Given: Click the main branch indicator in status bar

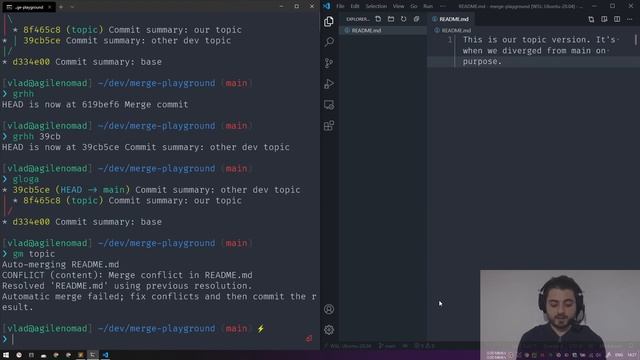Looking at the screenshot, I should coord(387,346).
